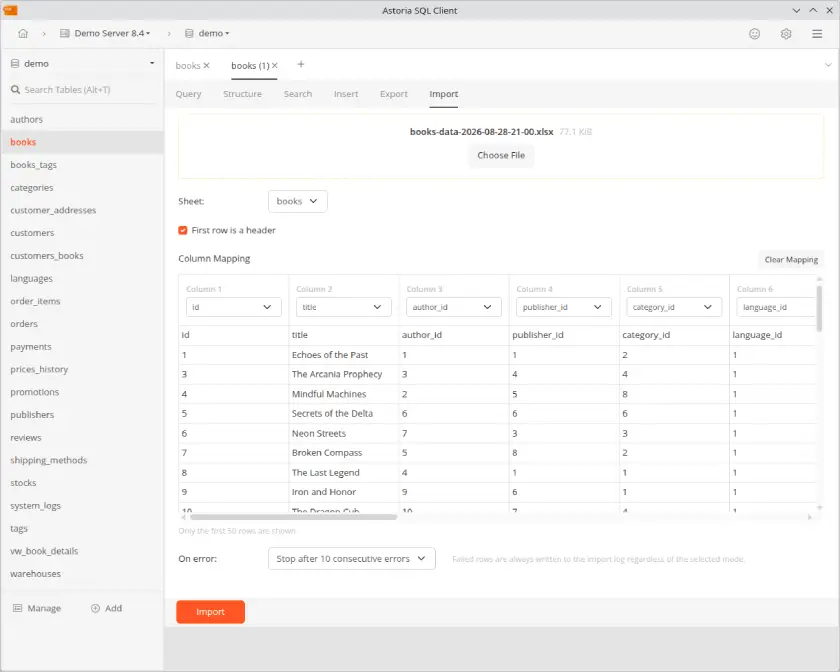Open Demo Server 8.4 dropdown
This screenshot has width=840, height=672.
[x=105, y=33]
